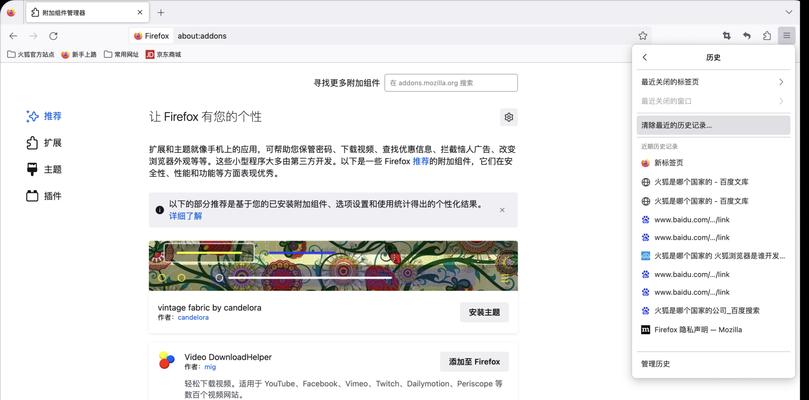809x400 pixels.
Task: Open the hamburger application menu
Action: pyautogui.click(x=786, y=36)
